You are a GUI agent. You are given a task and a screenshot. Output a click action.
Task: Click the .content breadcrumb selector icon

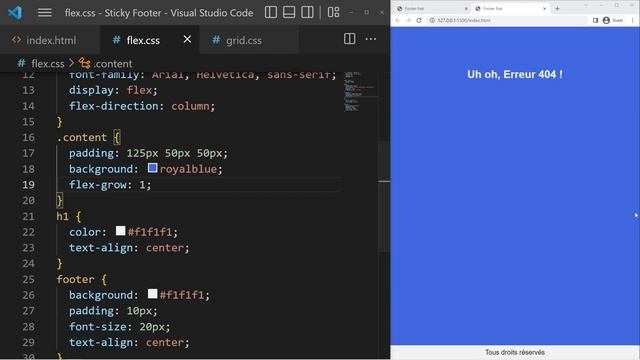pos(84,63)
